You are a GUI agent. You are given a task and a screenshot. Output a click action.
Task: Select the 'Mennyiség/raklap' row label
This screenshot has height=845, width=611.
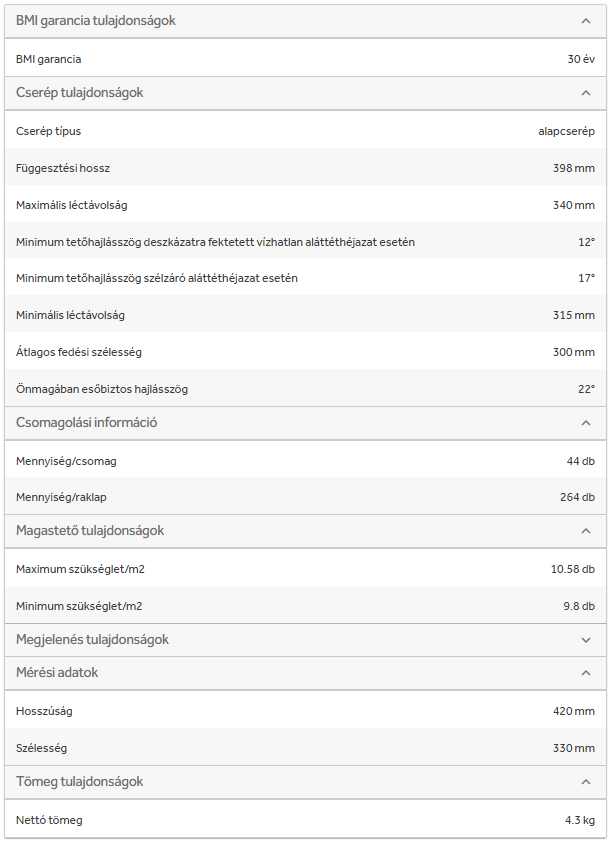coord(60,497)
